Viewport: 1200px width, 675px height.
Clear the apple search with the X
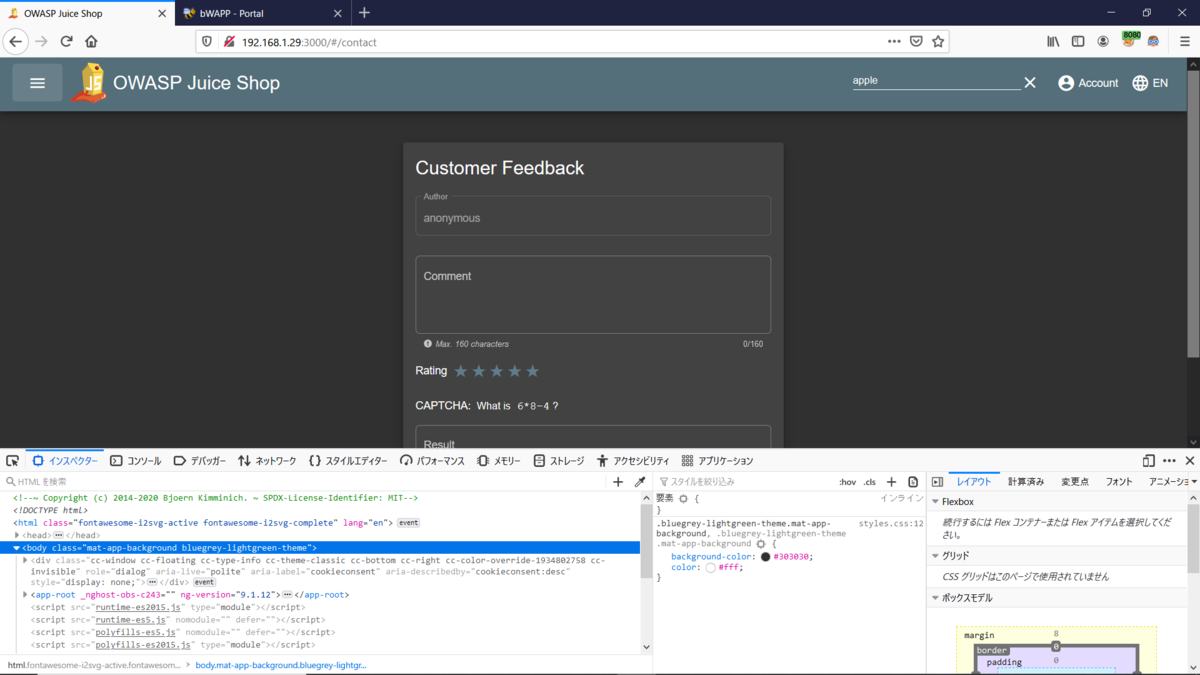[x=1030, y=83]
